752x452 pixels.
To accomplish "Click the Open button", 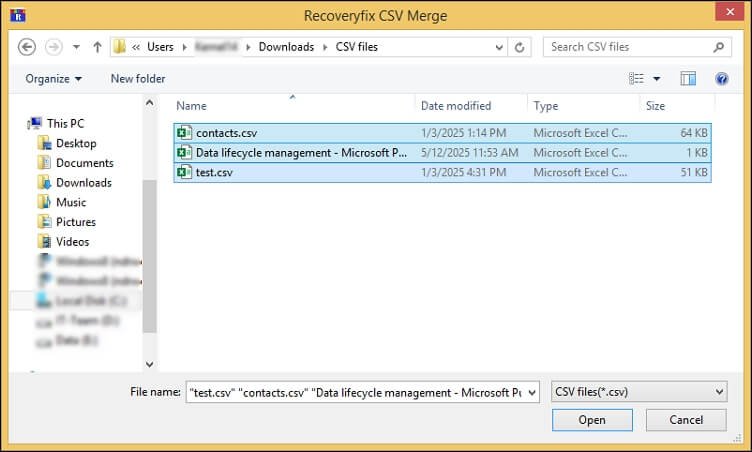I will click(x=592, y=420).
